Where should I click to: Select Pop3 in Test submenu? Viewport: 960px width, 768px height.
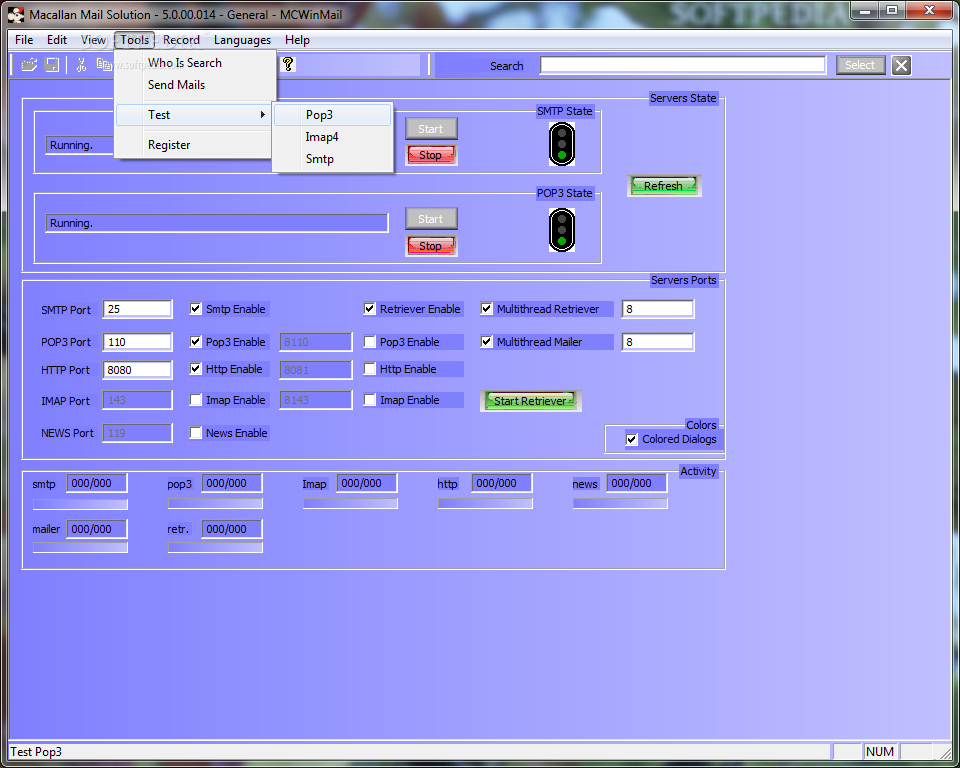(x=332, y=115)
